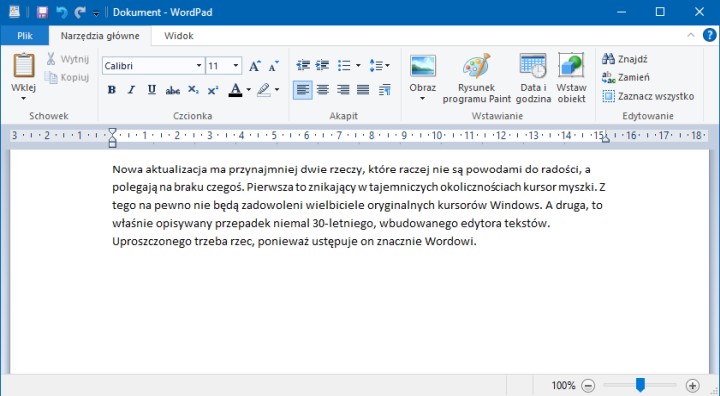Screen dimensions: 720x396
Task: Open the Plik menu
Action: [x=25, y=36]
